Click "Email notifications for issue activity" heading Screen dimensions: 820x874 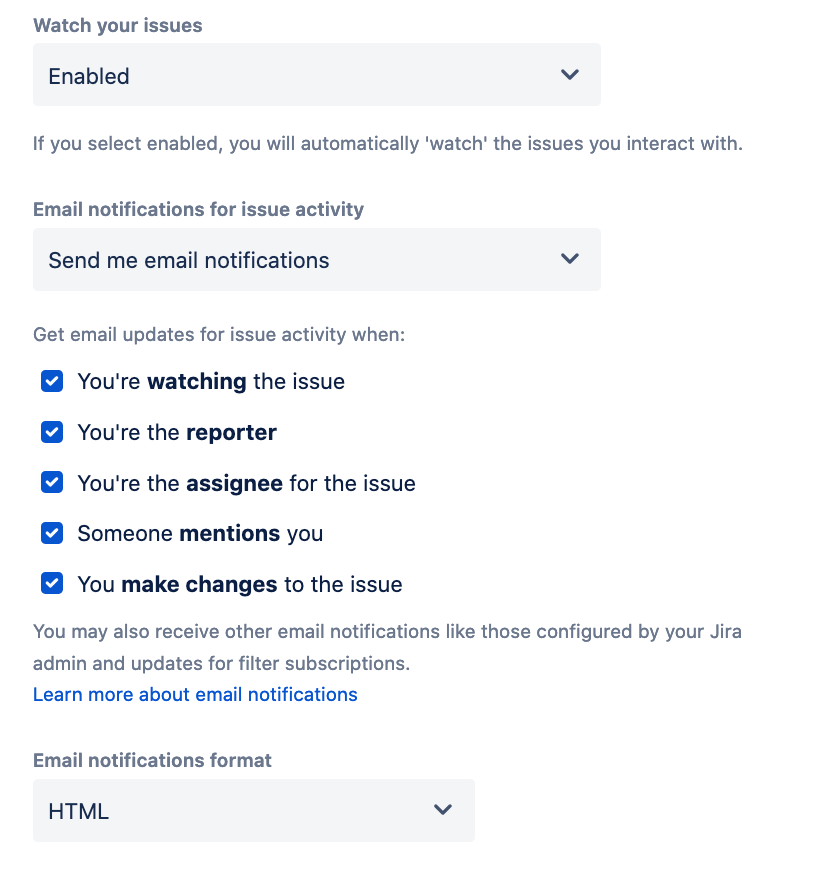[198, 210]
